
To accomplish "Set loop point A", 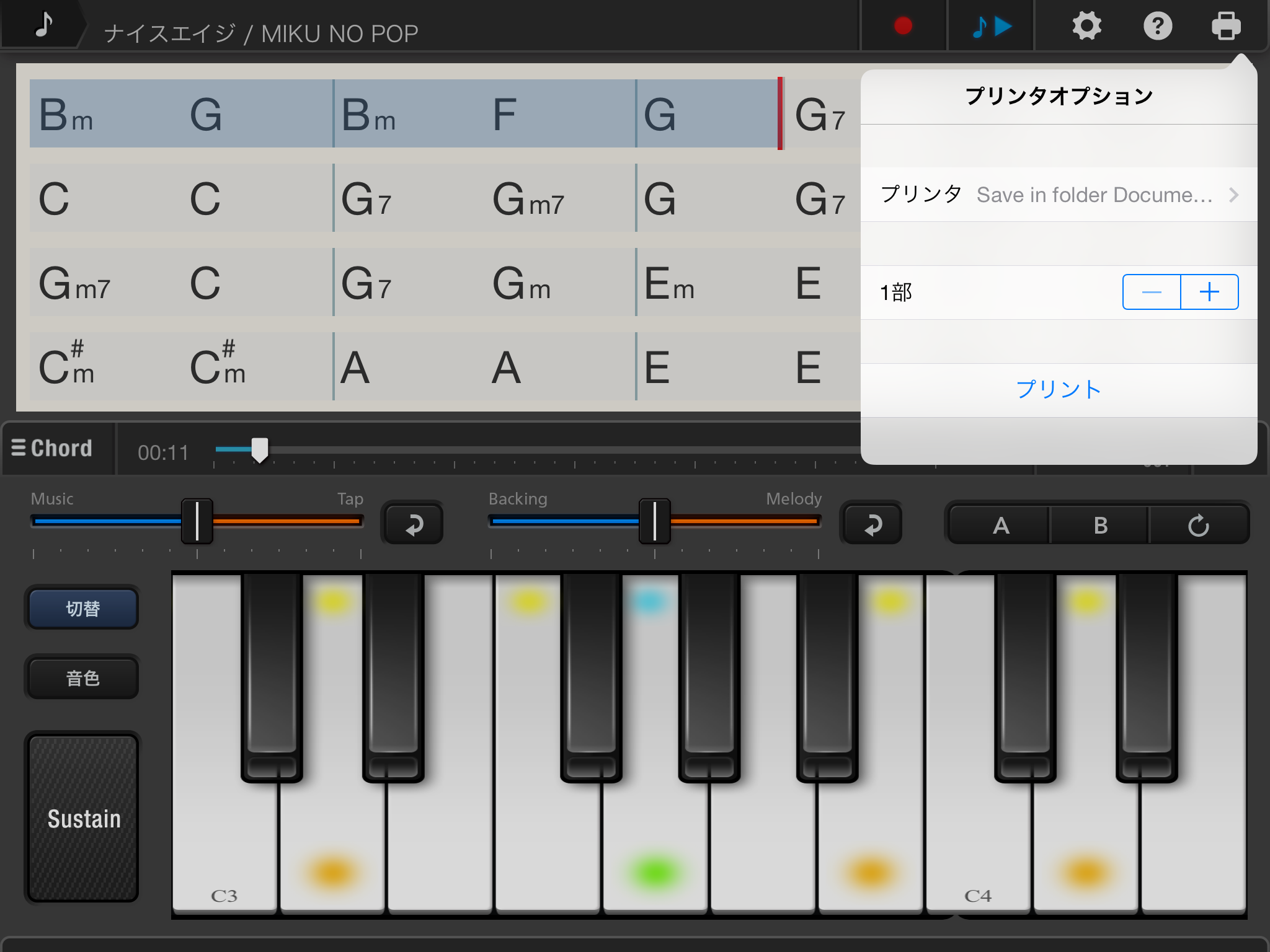I will (x=1000, y=526).
